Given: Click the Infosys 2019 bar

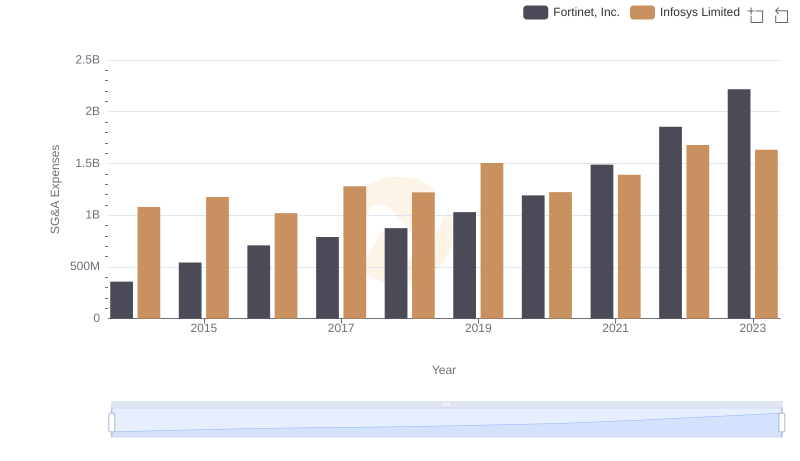Looking at the screenshot, I should (x=492, y=241).
